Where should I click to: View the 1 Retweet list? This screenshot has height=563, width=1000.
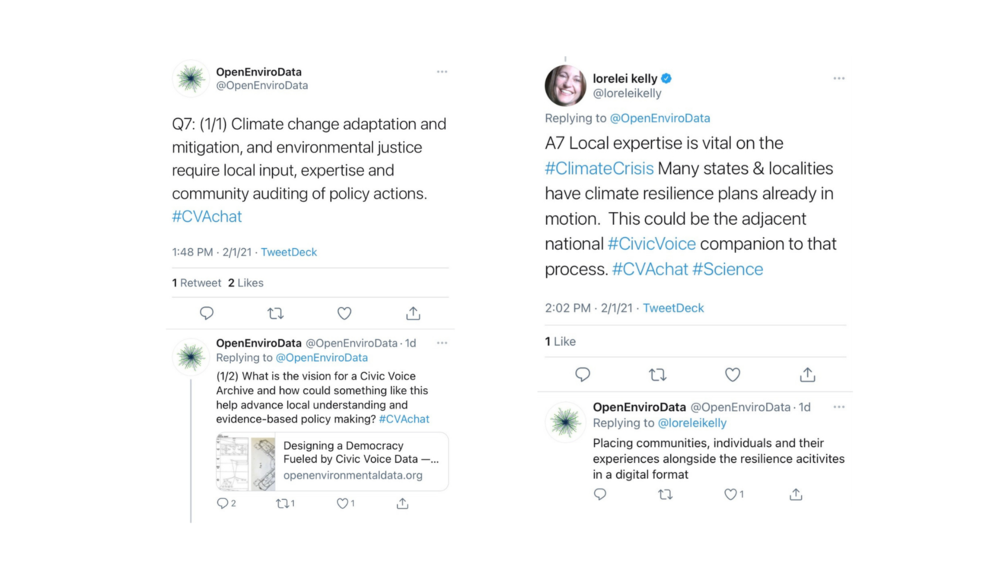(196, 282)
